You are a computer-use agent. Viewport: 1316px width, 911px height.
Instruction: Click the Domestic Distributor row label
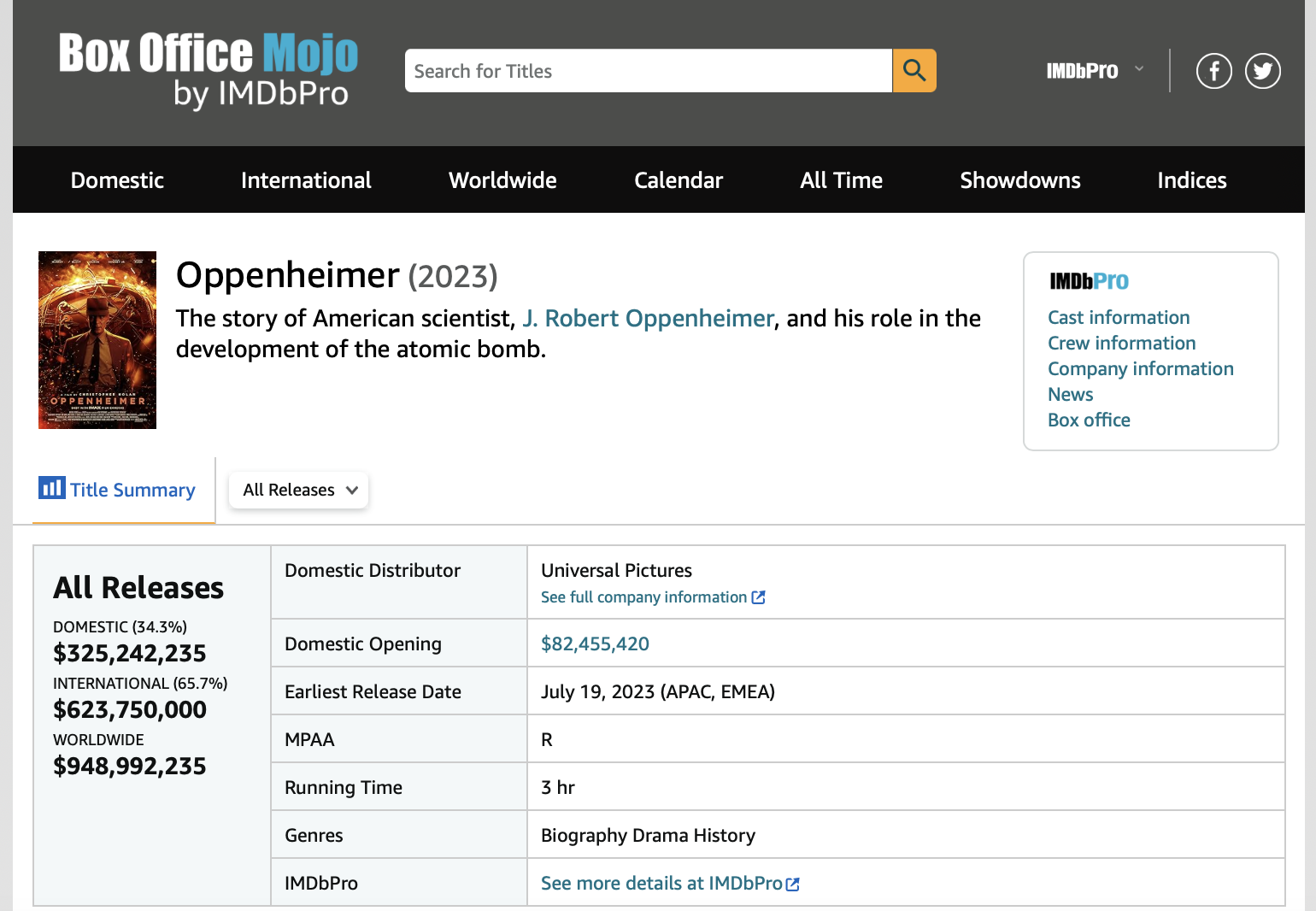click(373, 570)
